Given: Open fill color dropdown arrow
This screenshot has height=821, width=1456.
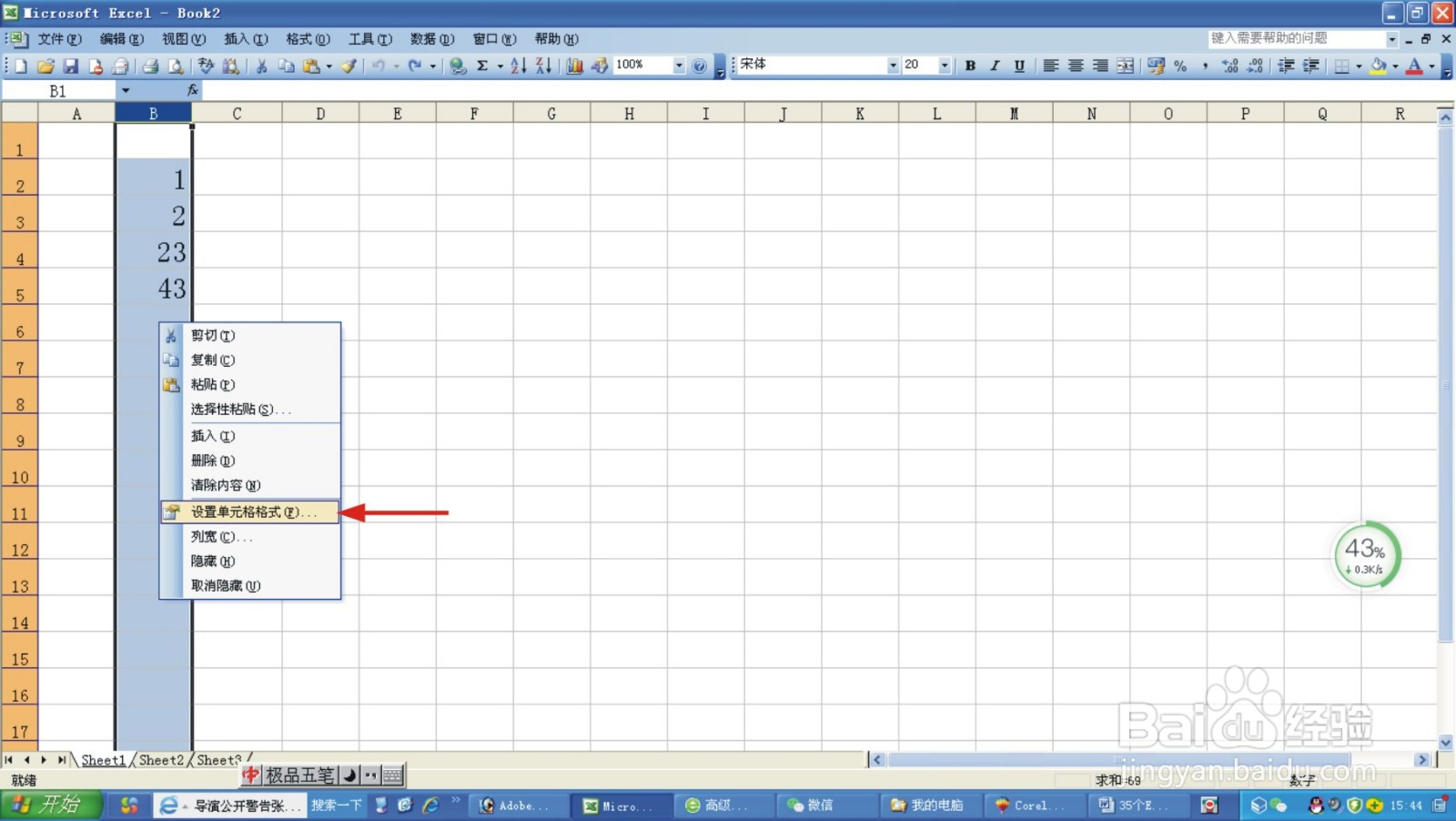Looking at the screenshot, I should click(1395, 66).
